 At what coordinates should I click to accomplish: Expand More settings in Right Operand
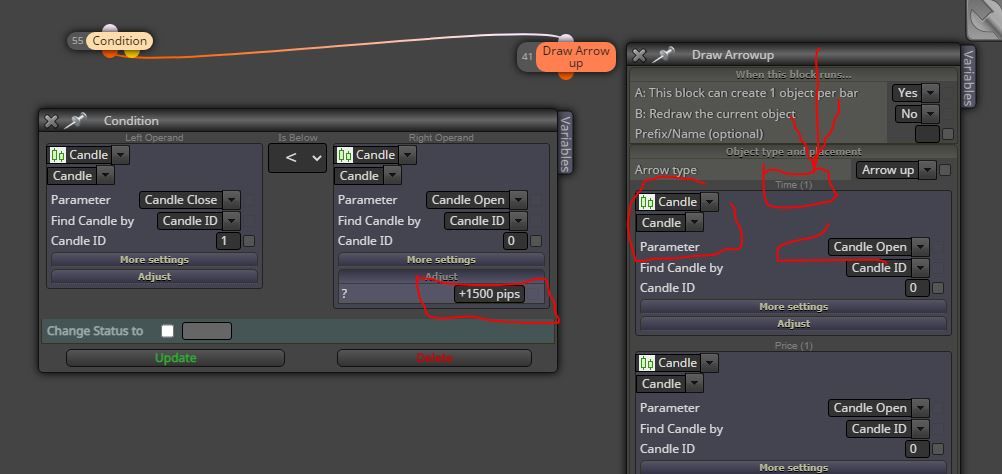(x=441, y=260)
